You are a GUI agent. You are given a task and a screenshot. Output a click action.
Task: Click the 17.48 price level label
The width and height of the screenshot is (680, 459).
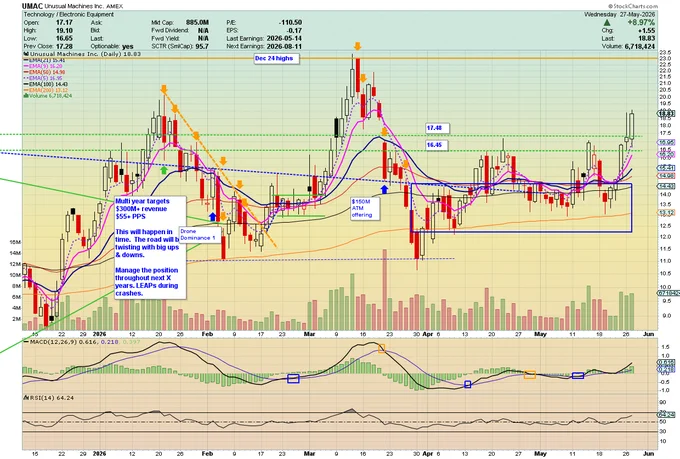tap(437, 128)
